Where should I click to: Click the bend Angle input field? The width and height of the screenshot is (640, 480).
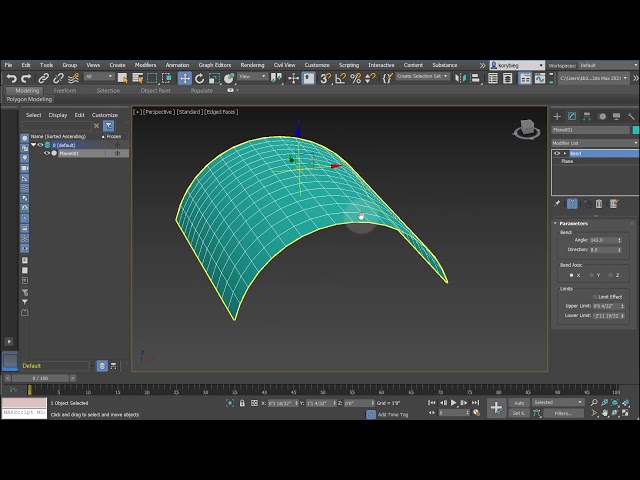click(603, 240)
